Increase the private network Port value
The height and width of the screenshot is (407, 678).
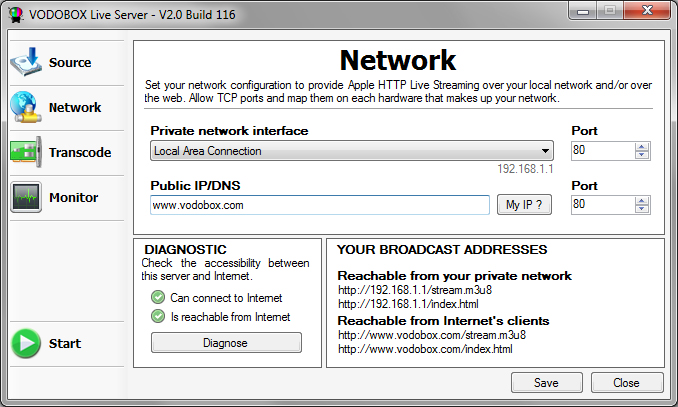point(642,147)
